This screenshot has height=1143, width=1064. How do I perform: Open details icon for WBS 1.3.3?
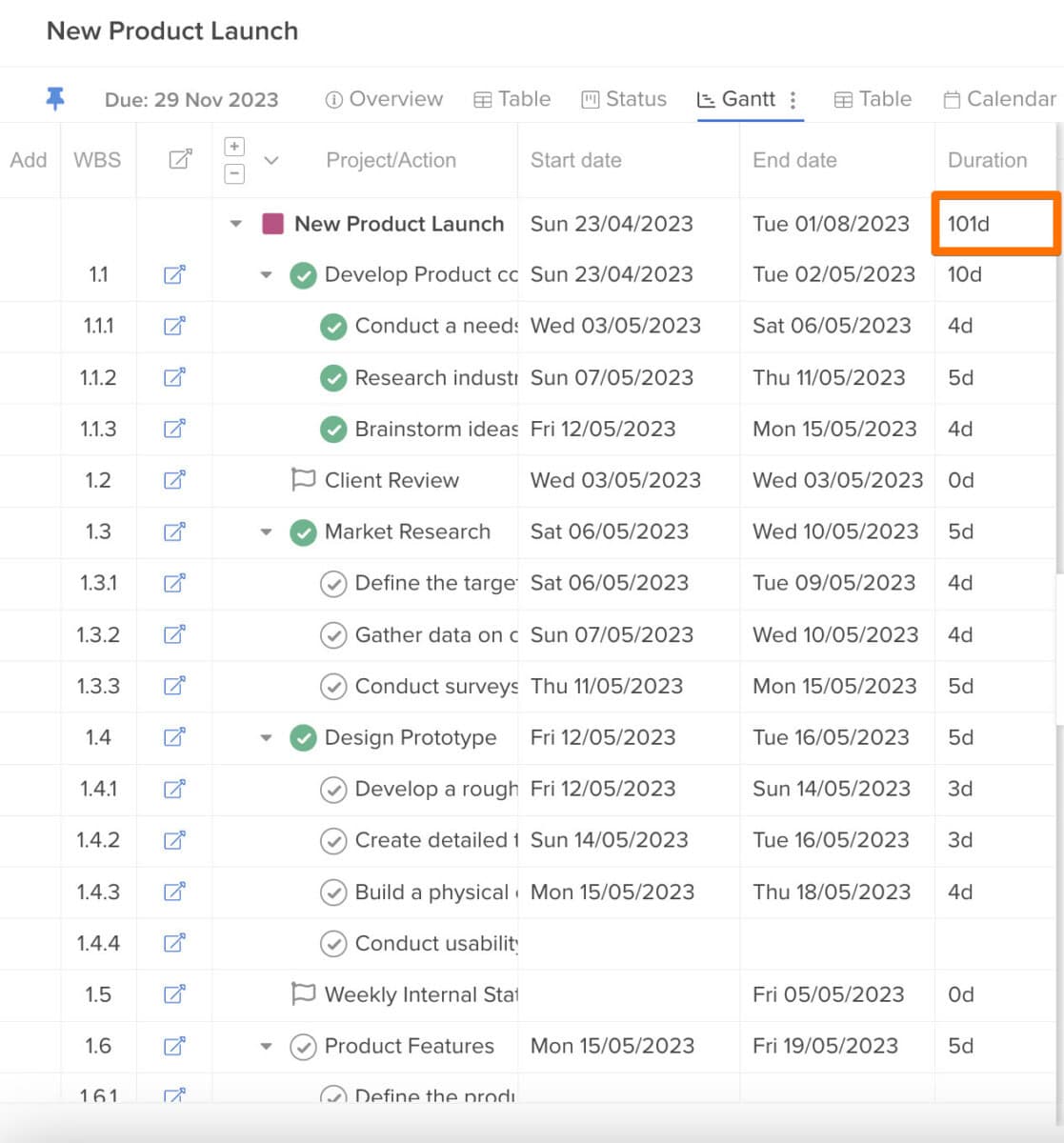tap(174, 686)
